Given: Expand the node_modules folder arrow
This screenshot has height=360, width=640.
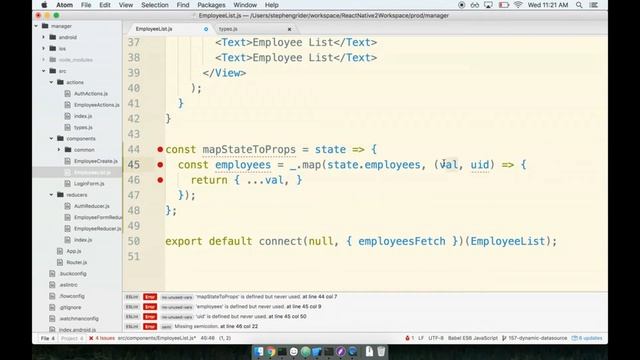Looking at the screenshot, I should click(44, 60).
